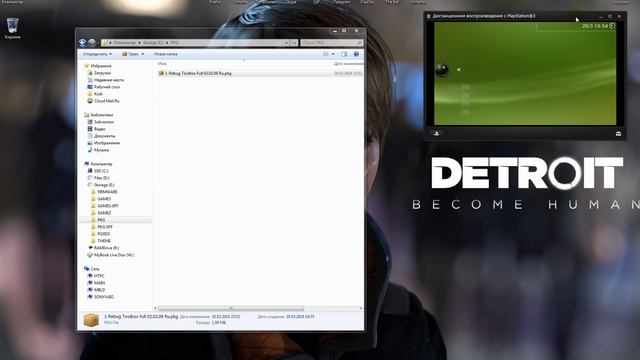Open the Recycle Bin desktop icon
640x360 pixels.
pyautogui.click(x=12, y=28)
